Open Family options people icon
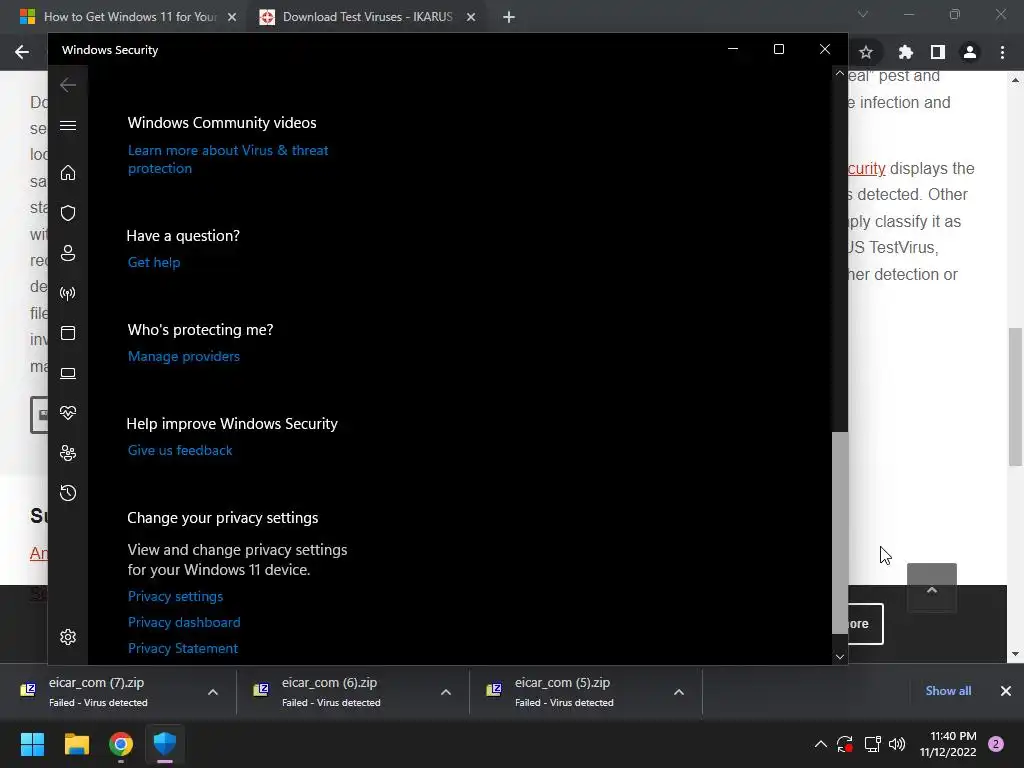Image resolution: width=1024 pixels, height=768 pixels. pos(68,453)
